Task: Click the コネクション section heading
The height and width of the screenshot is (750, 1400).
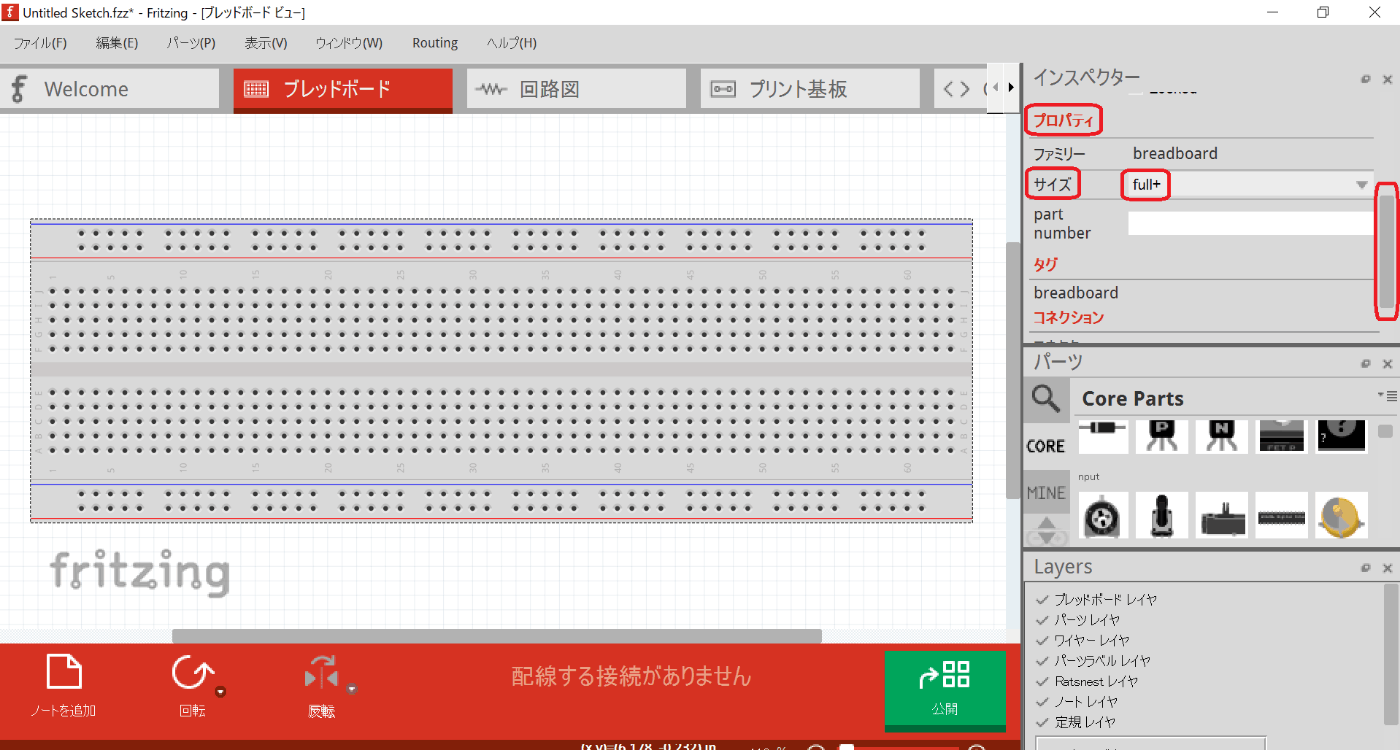Action: (x=1068, y=317)
